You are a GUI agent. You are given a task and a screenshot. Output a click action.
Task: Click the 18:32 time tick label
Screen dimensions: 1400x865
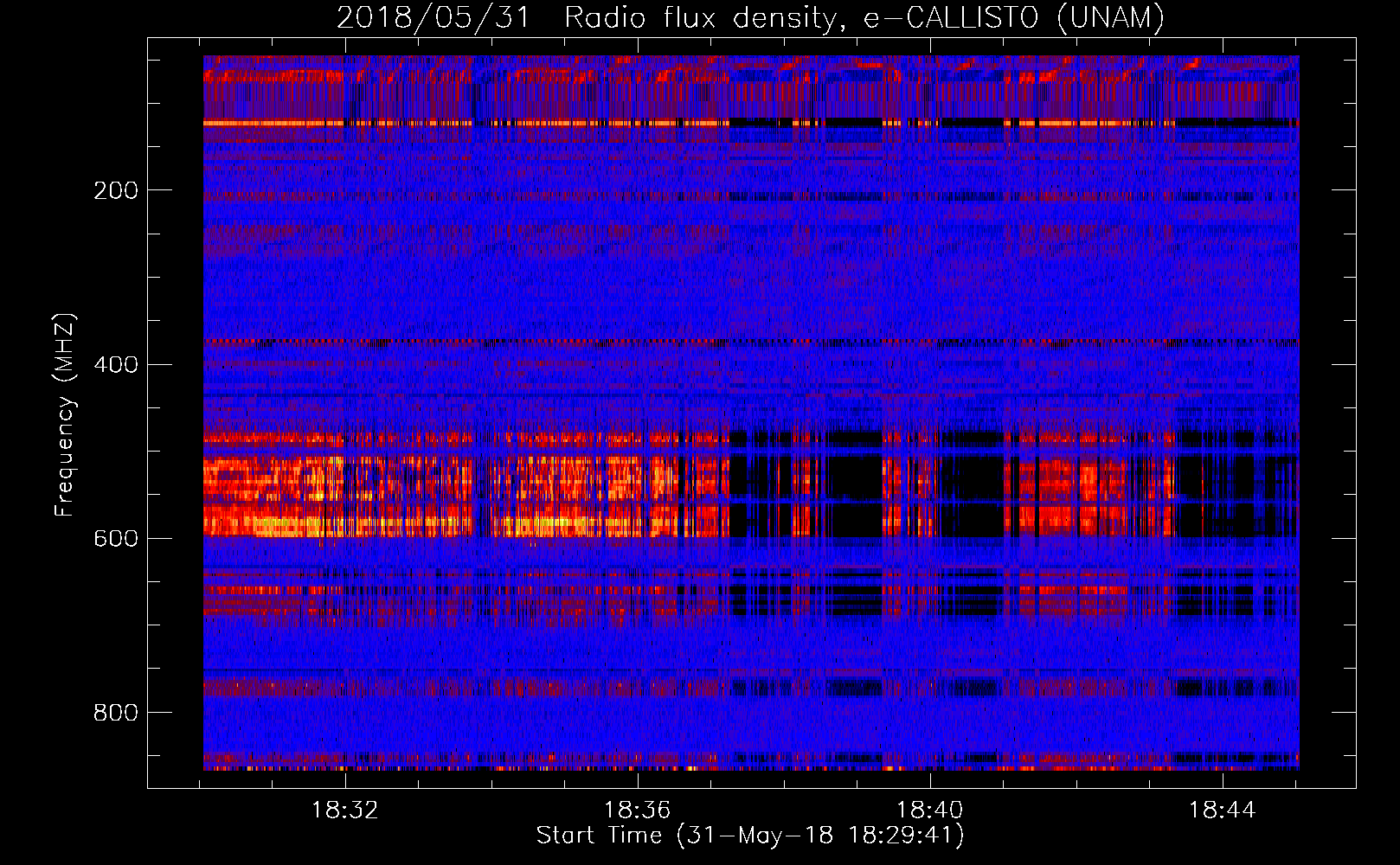[x=345, y=811]
